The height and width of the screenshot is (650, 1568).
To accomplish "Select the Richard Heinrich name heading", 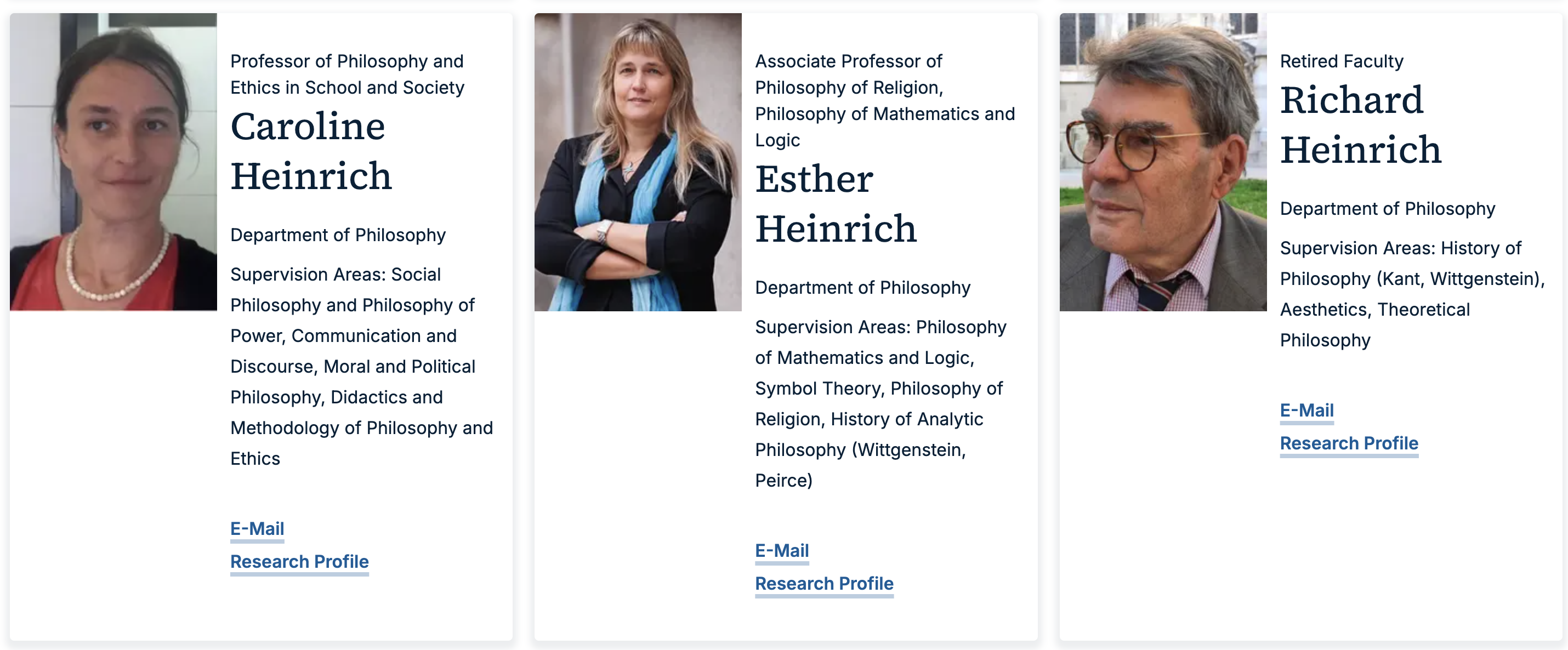I will coord(1360,124).
